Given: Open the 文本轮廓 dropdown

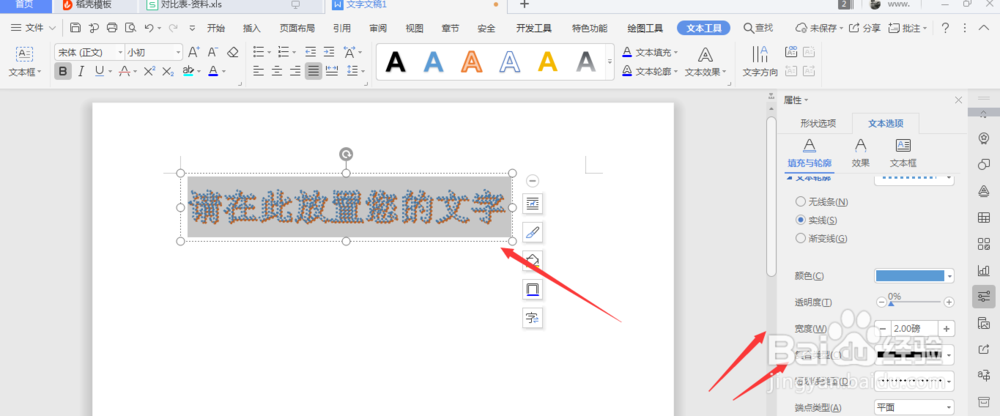Looking at the screenshot, I should click(651, 71).
